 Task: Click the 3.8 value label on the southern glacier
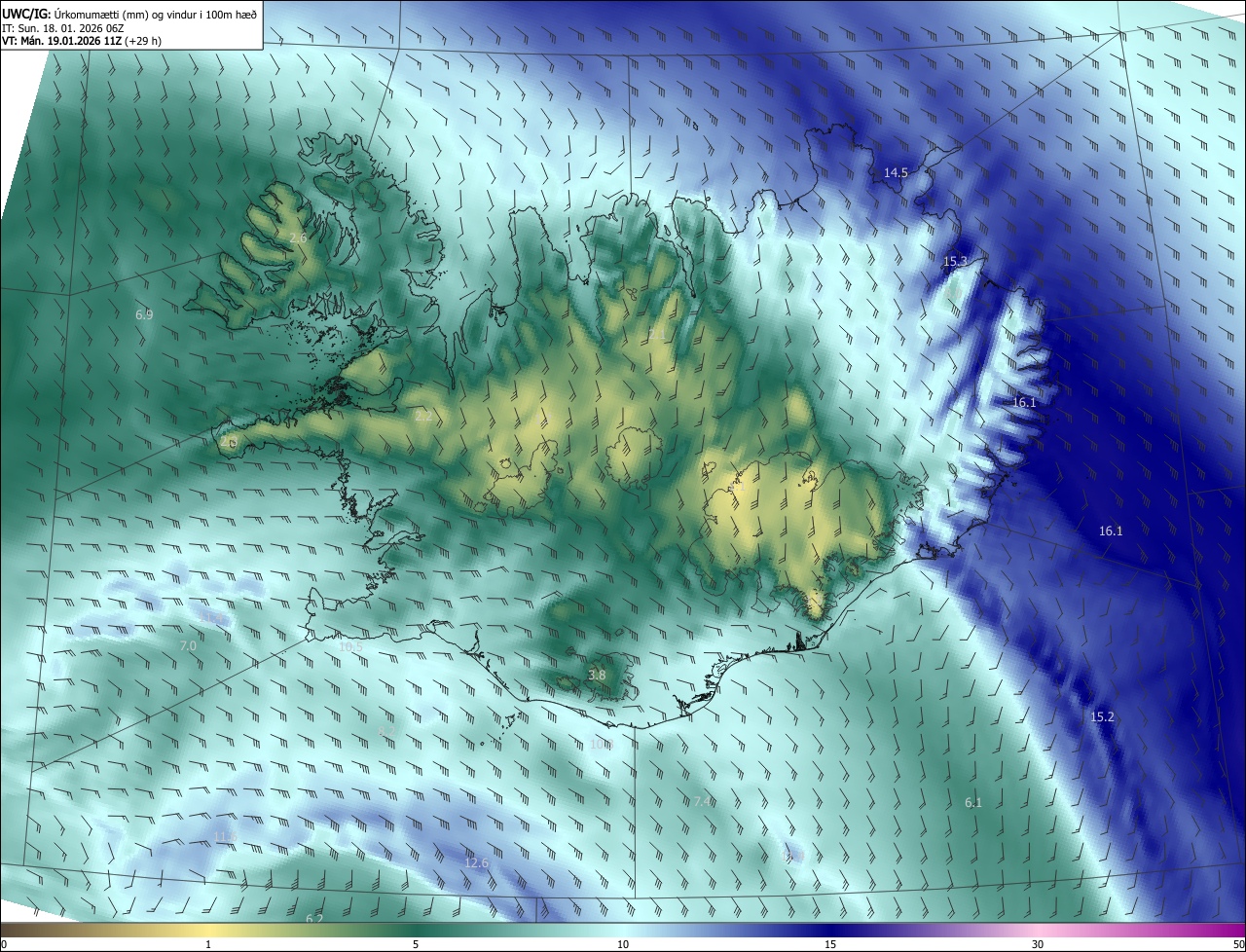point(597,675)
